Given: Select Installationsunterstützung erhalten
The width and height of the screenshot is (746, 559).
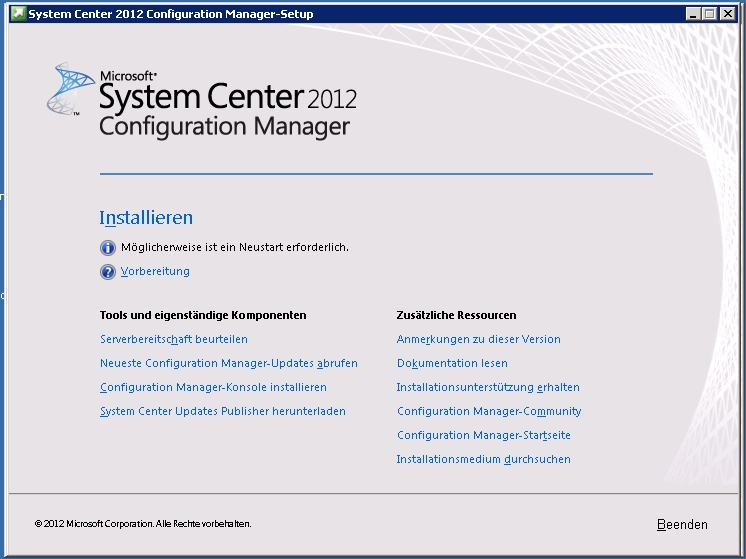Looking at the screenshot, I should pyautogui.click(x=488, y=388).
